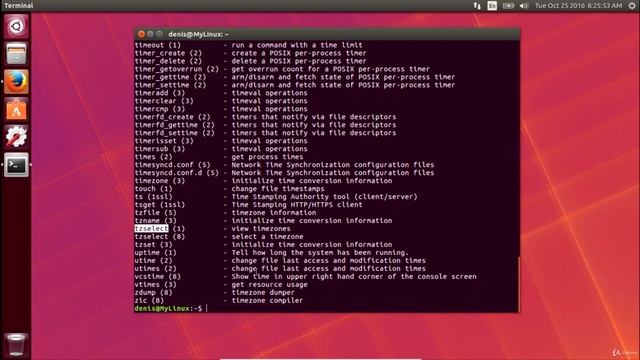Image resolution: width=640 pixels, height=360 pixels.
Task: Open the Ubuntu Dash search launcher
Action: click(16, 27)
